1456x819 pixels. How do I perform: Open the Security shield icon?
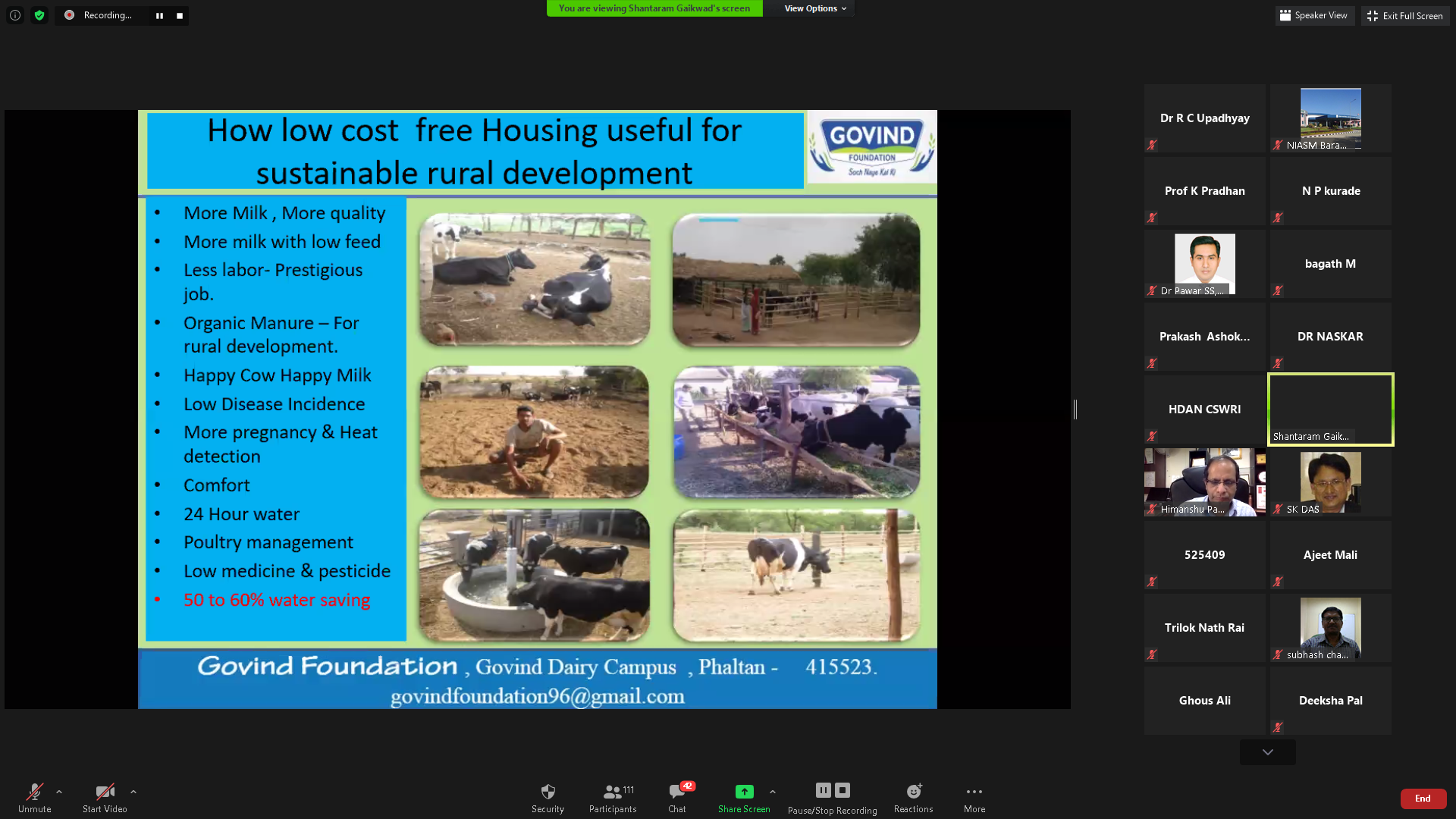click(548, 792)
